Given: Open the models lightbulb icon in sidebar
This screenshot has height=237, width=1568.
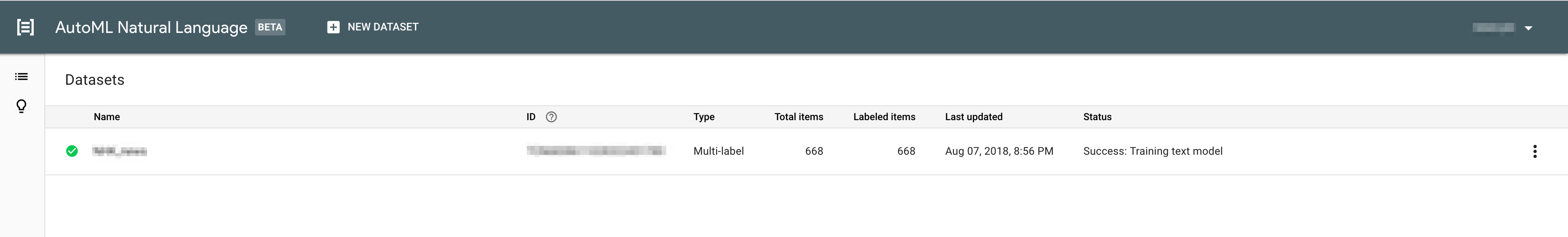Looking at the screenshot, I should point(21,106).
